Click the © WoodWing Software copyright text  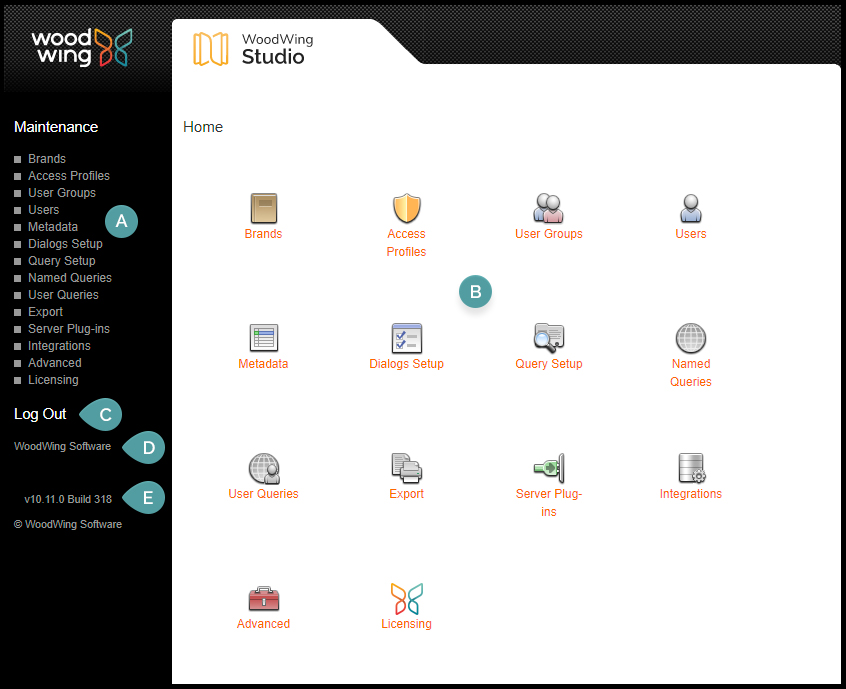pyautogui.click(x=68, y=524)
